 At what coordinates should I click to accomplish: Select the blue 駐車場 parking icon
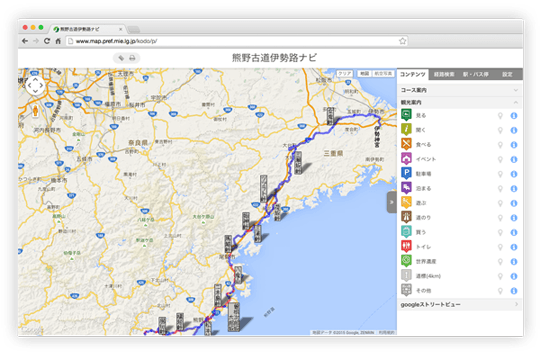tap(406, 173)
